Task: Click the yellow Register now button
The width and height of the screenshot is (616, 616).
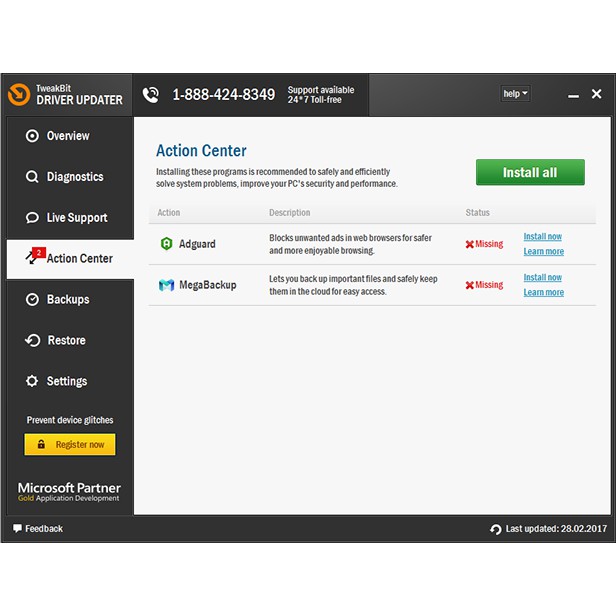Action: pos(70,444)
